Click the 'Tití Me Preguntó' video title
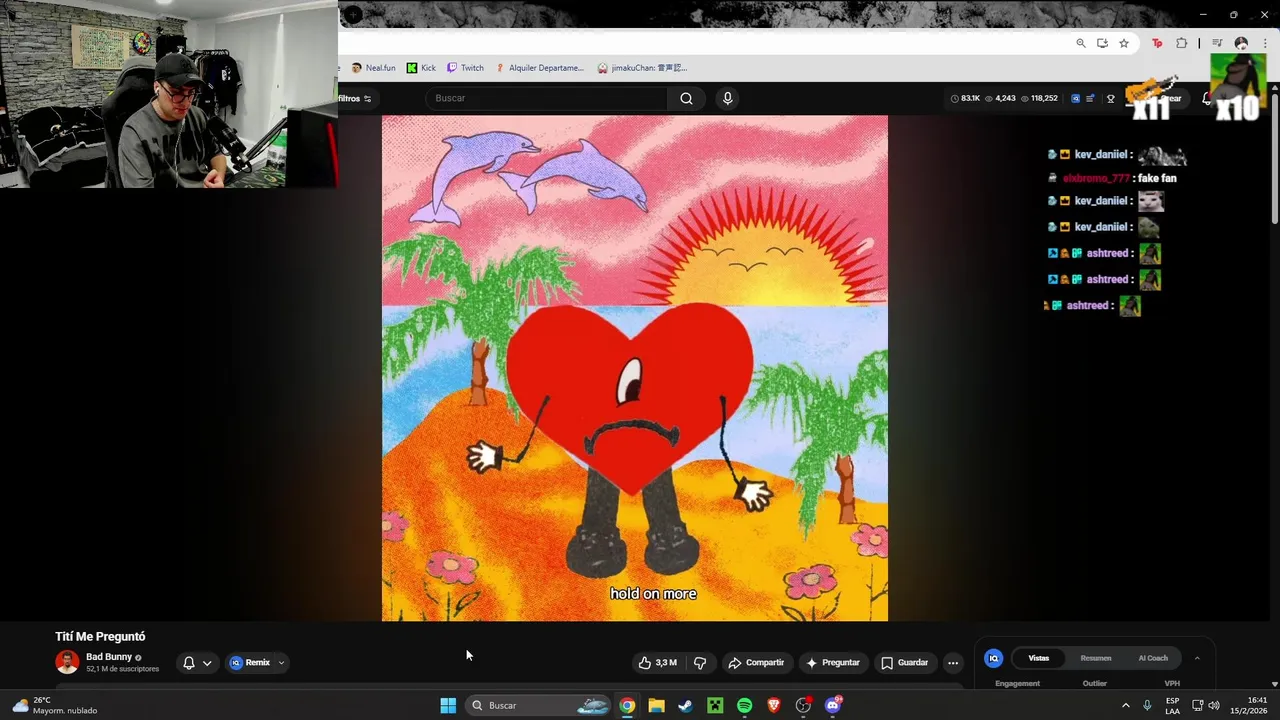1280x720 pixels. coord(100,636)
